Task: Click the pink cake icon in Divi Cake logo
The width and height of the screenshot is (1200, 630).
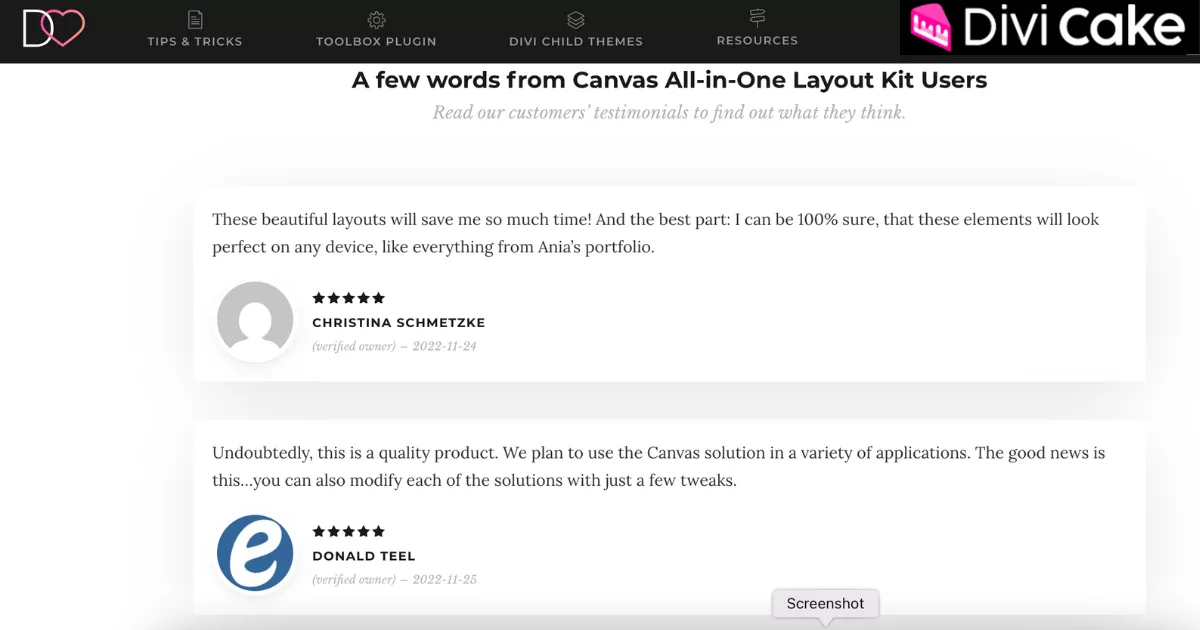Action: coord(931,28)
